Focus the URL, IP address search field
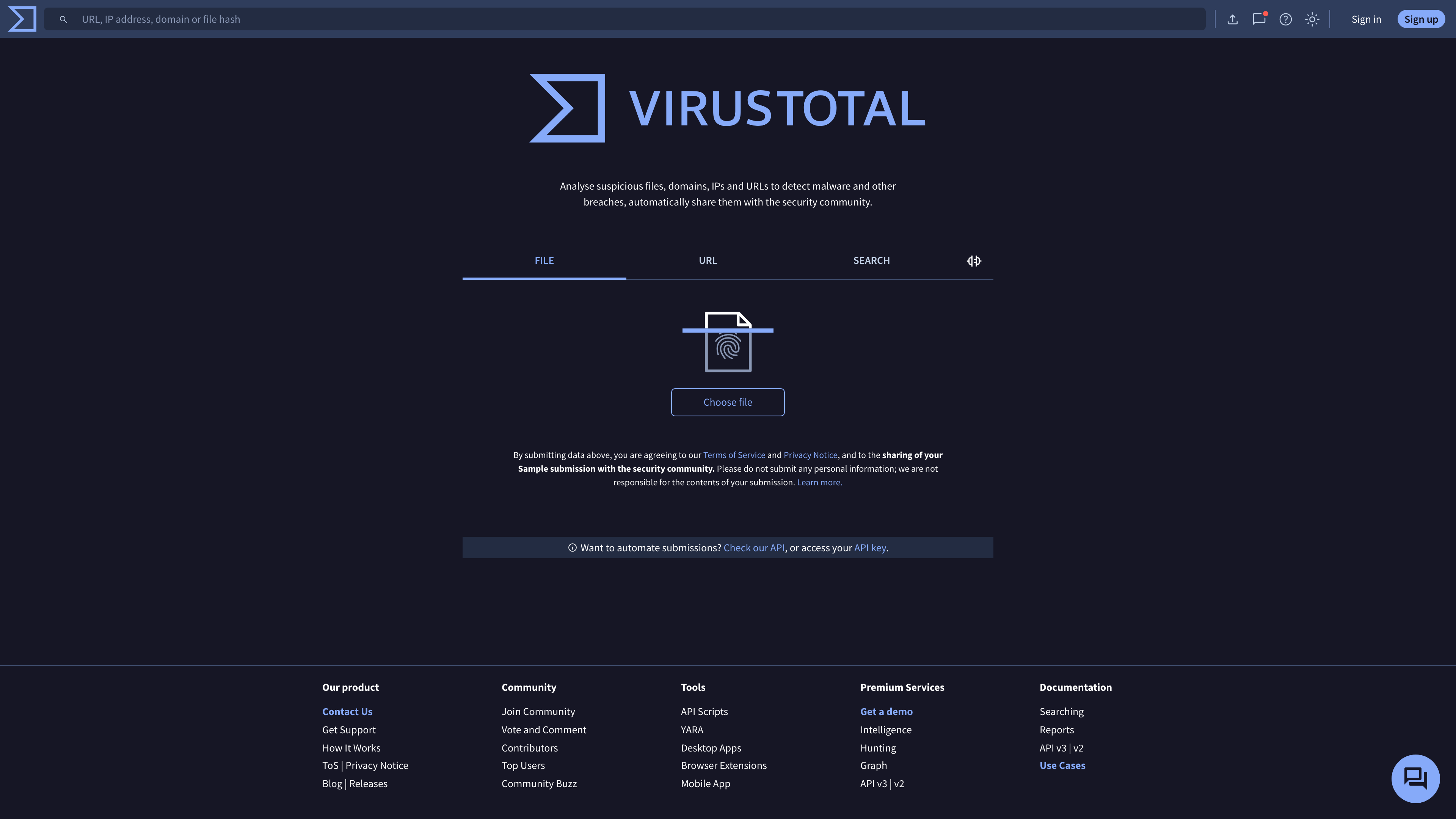Screen dimensions: 1456x819 coord(624,19)
